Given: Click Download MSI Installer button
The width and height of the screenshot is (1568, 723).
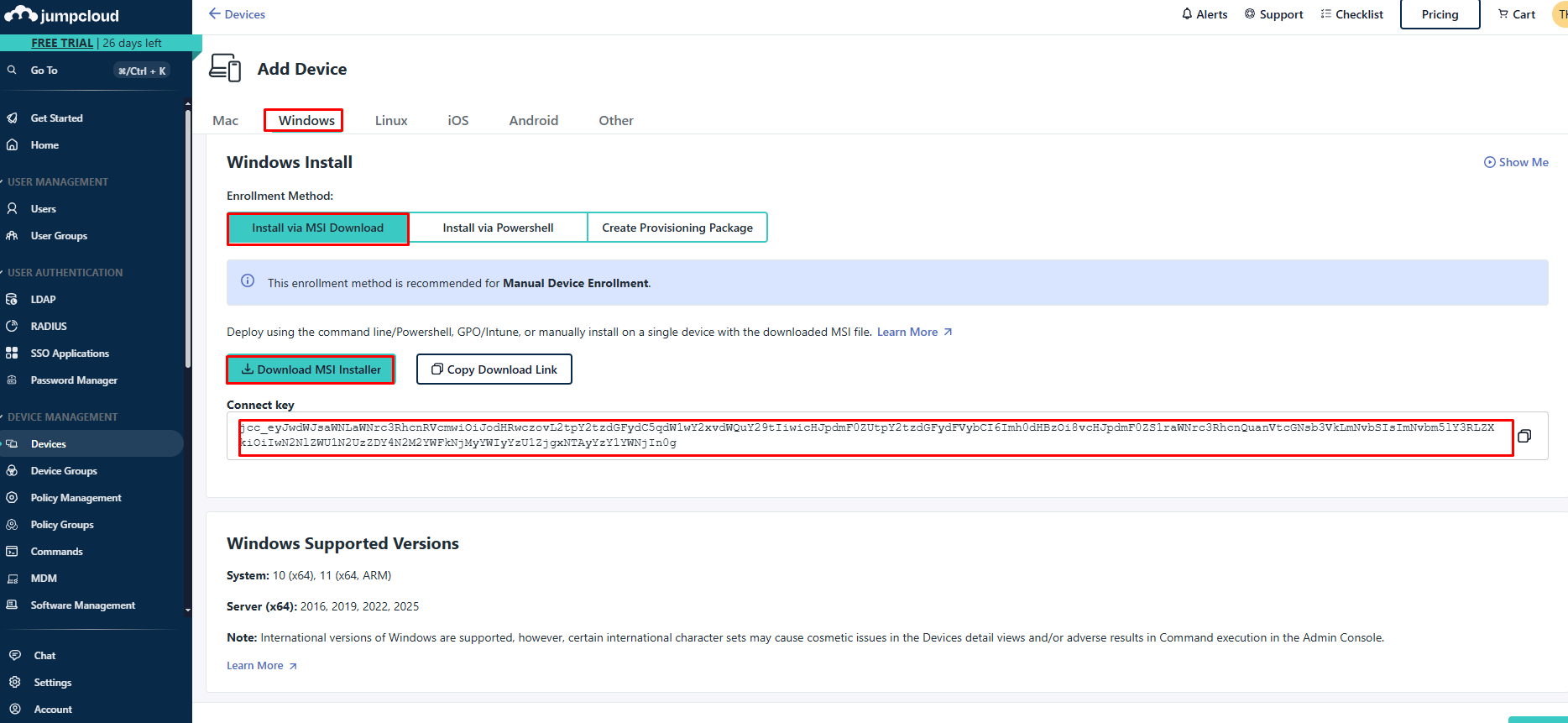Looking at the screenshot, I should click(x=311, y=369).
